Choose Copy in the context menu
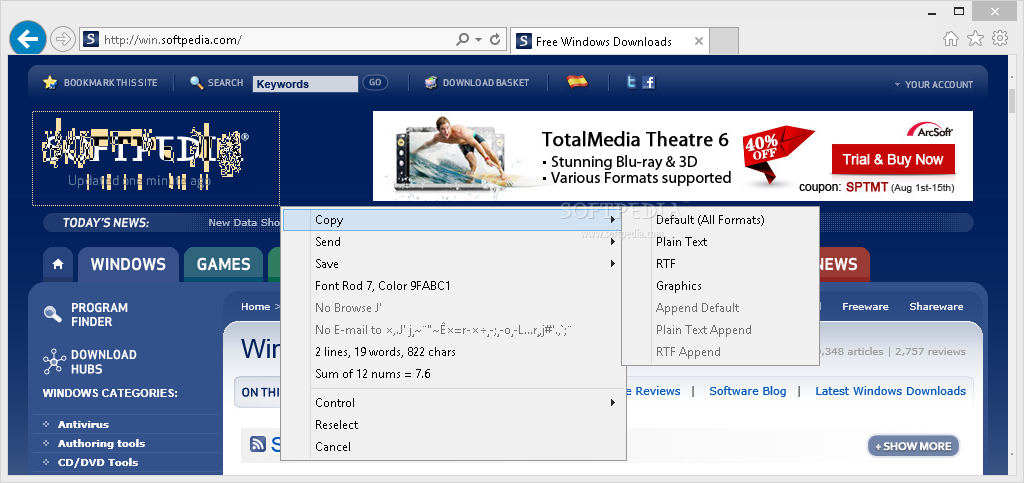This screenshot has height=483, width=1024. [x=453, y=220]
